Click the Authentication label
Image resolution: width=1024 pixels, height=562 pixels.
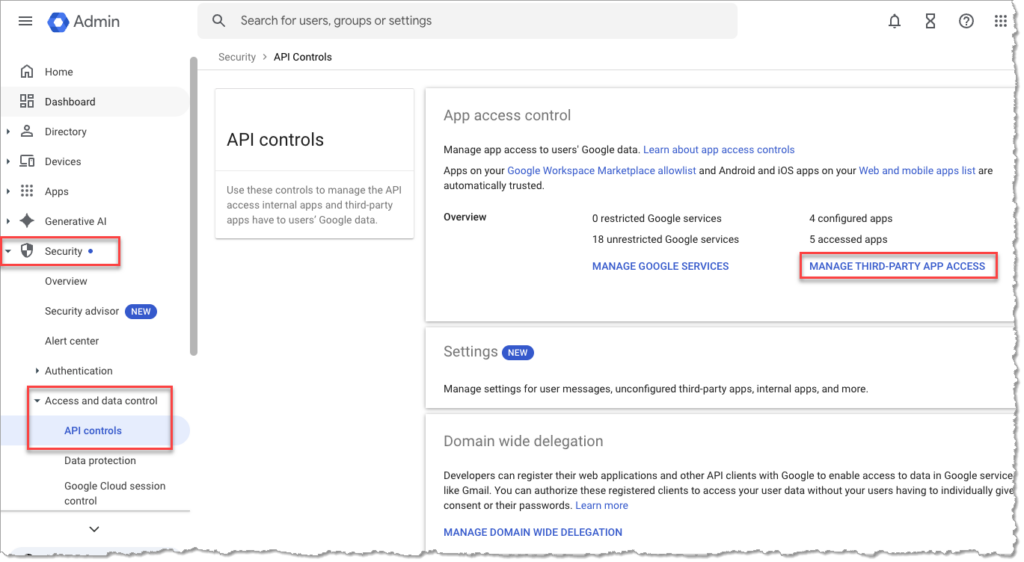pyautogui.click(x=78, y=371)
